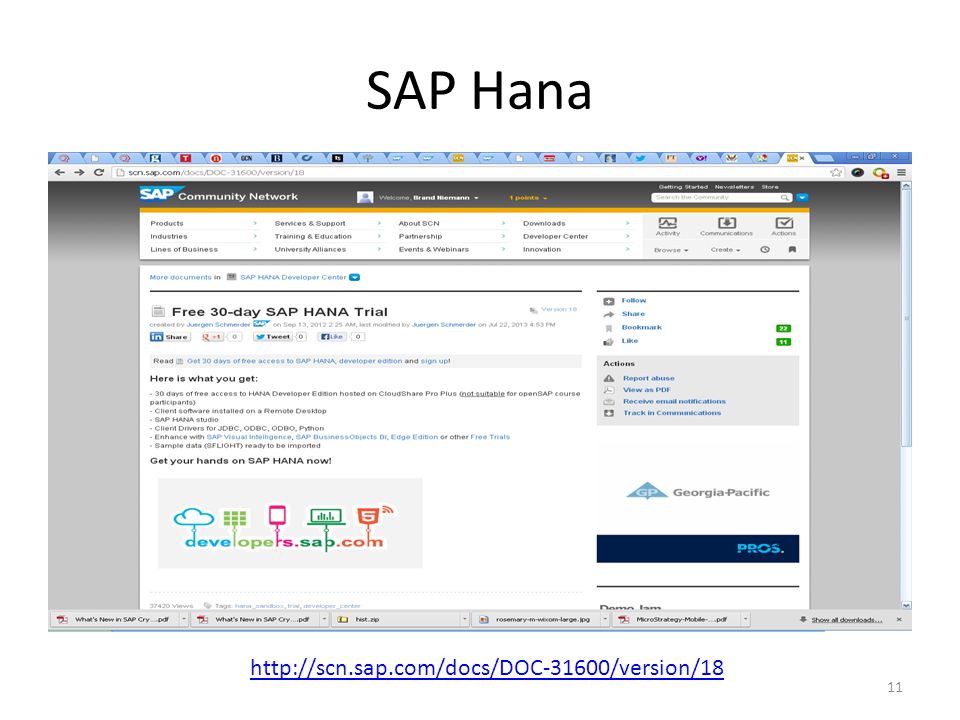Screen dimensions: 960x720
Task: Click the user avatar next to Welcome
Action: click(365, 197)
